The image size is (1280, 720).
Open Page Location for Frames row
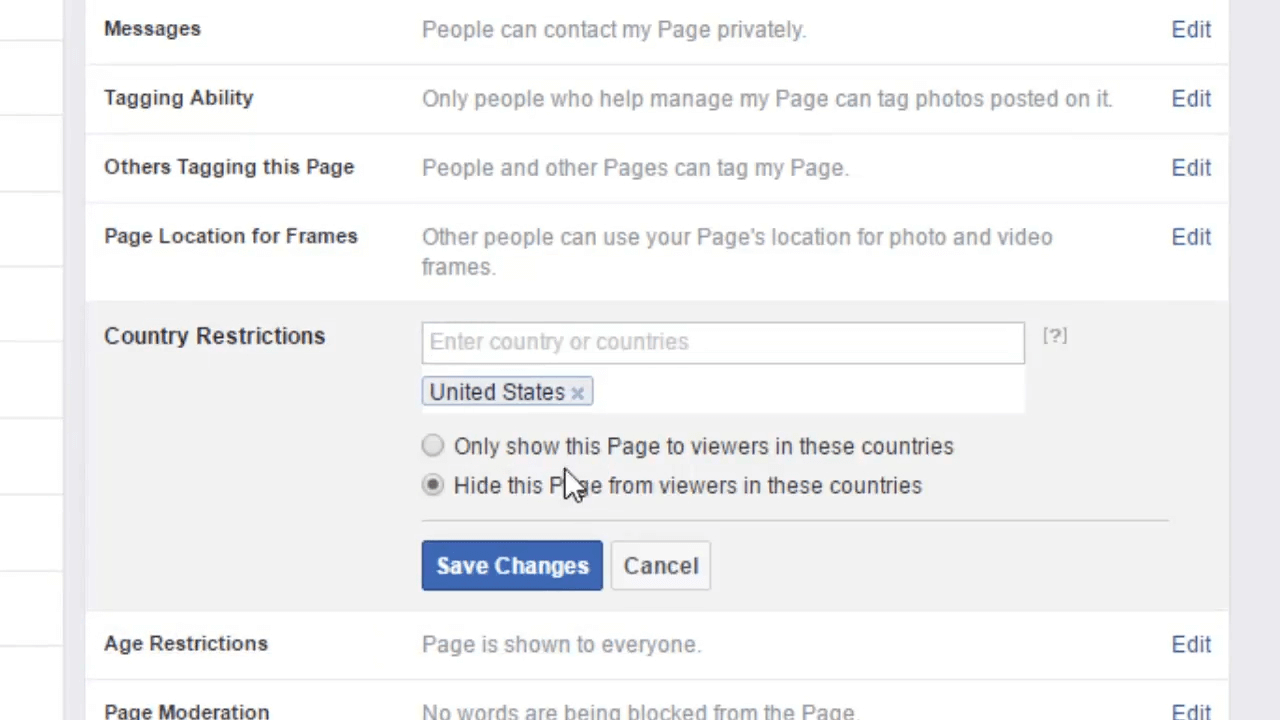(657, 252)
